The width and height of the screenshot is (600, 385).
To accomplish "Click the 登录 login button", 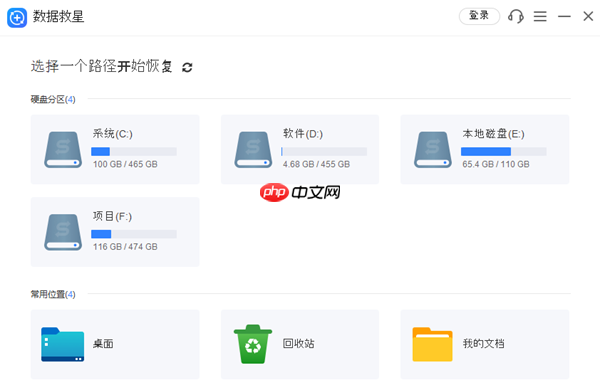I will [479, 16].
